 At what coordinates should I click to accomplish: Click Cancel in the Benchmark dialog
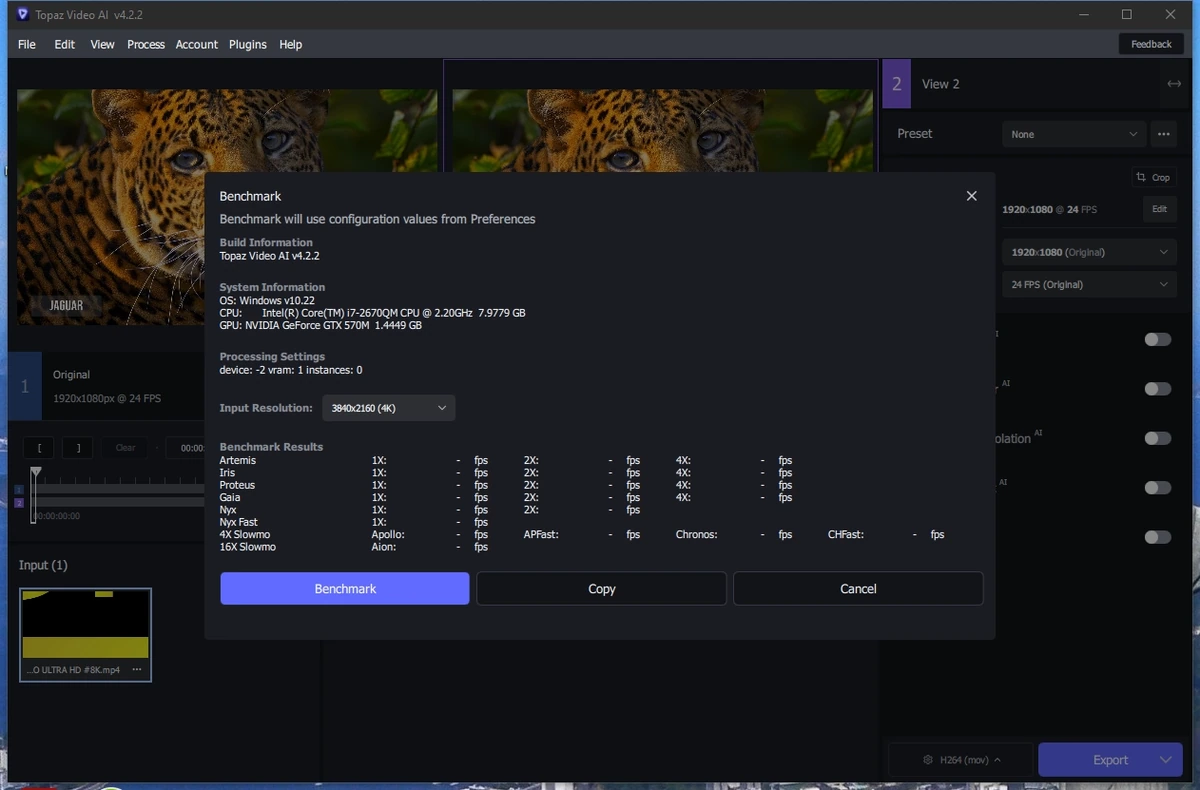[858, 589]
